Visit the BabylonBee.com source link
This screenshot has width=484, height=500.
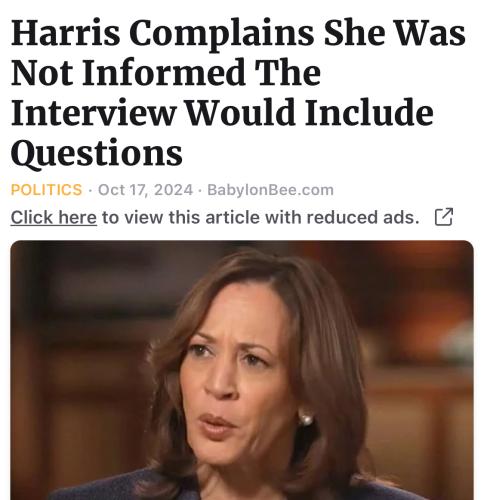pos(270,190)
